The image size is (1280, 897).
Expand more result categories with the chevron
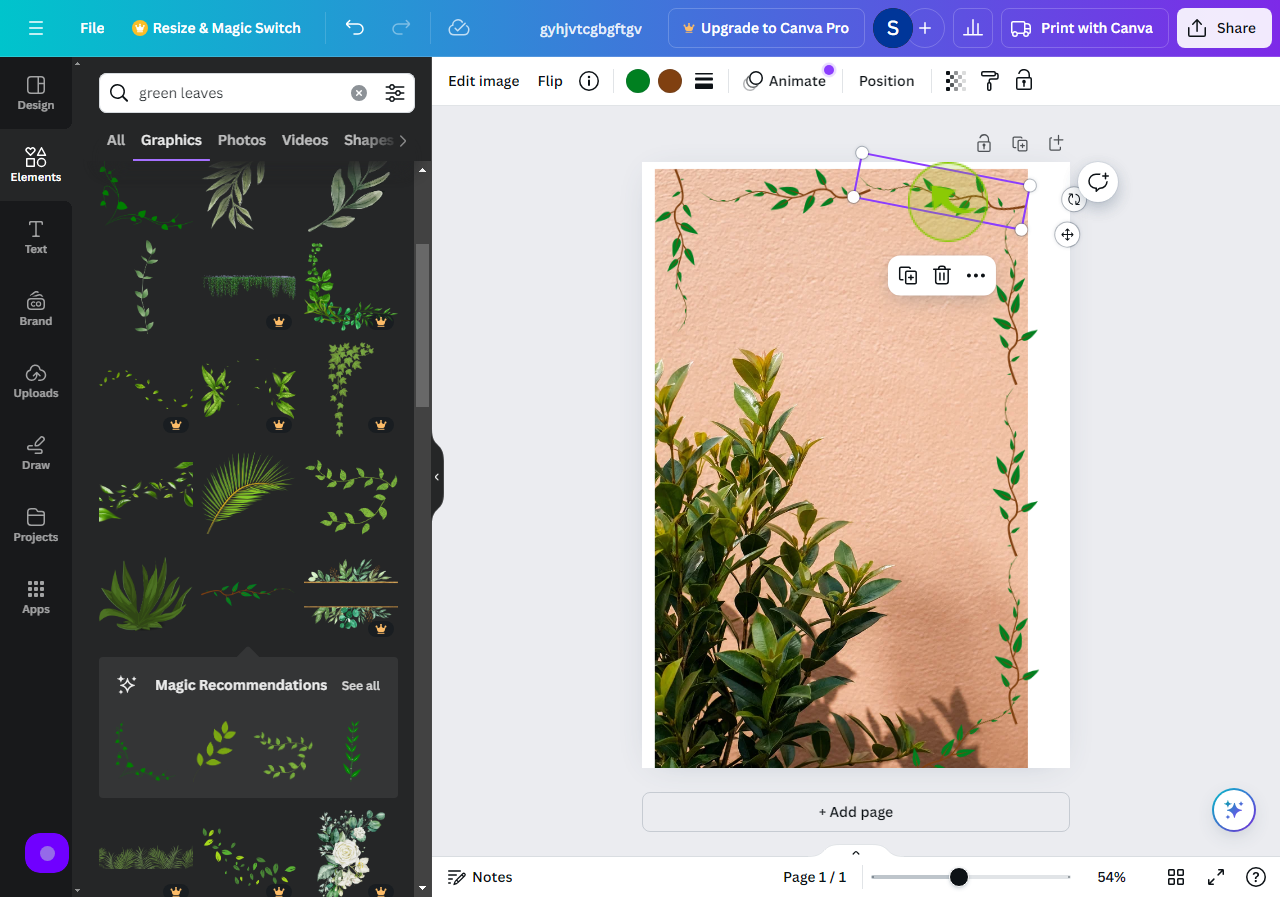403,140
